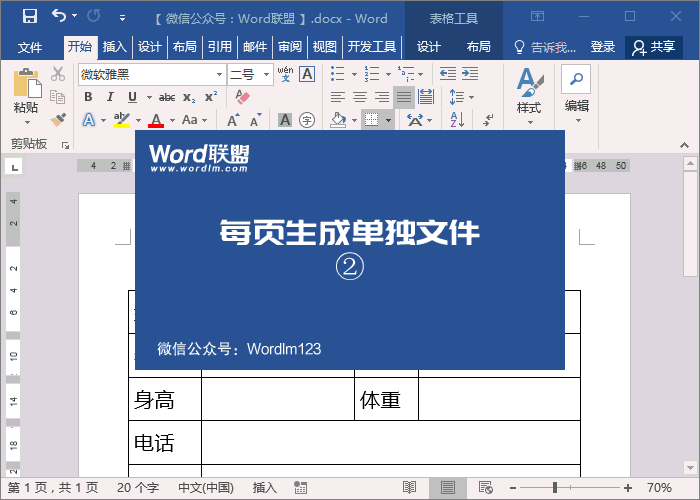Open the borders dropdown arrow
The width and height of the screenshot is (700, 500).
pyautogui.click(x=388, y=120)
